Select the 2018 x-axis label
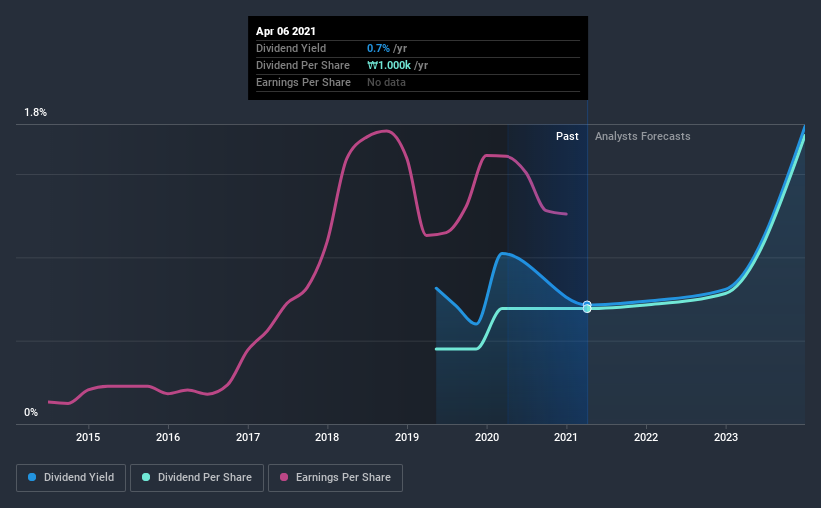 click(x=327, y=437)
